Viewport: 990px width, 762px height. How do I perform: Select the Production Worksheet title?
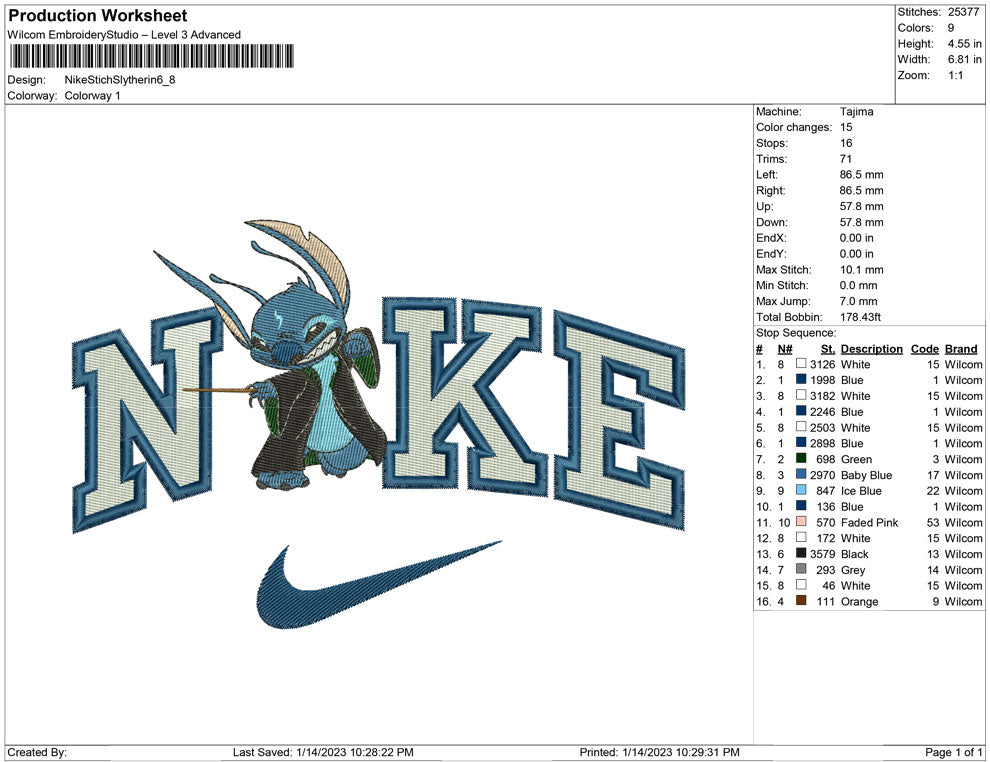pos(98,16)
